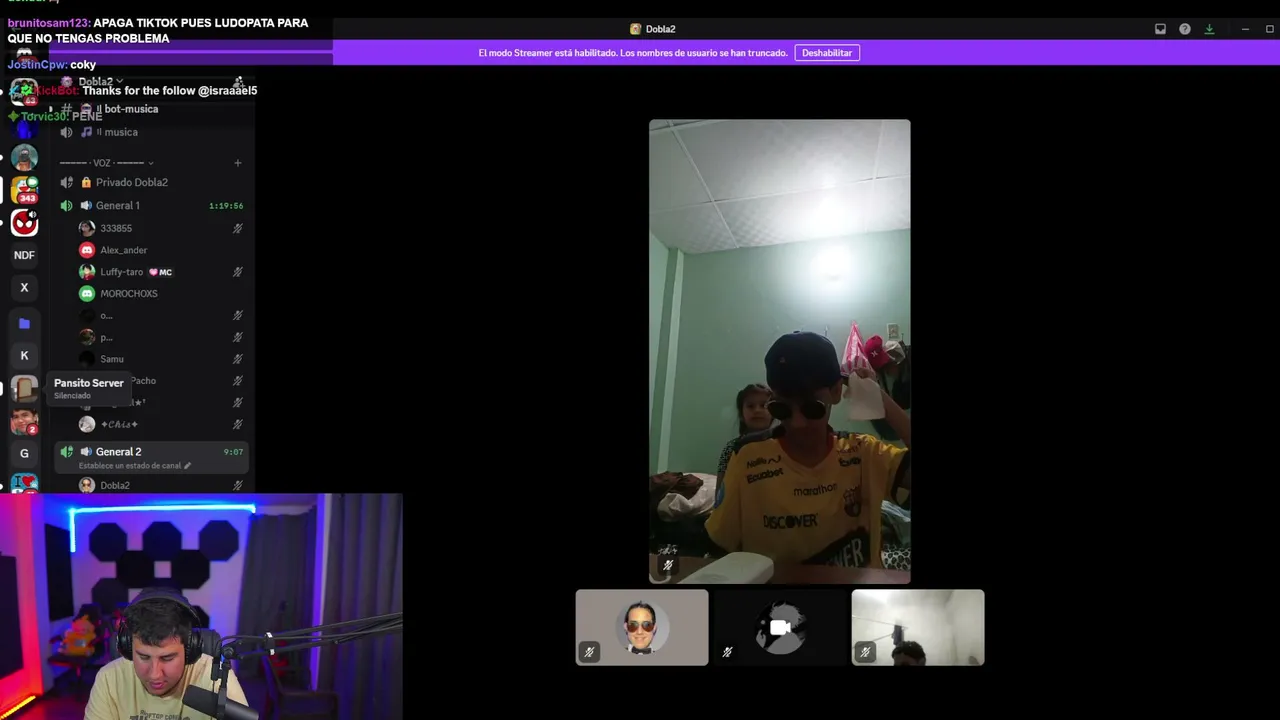Collapse the VOZ channel category

[x=106, y=163]
